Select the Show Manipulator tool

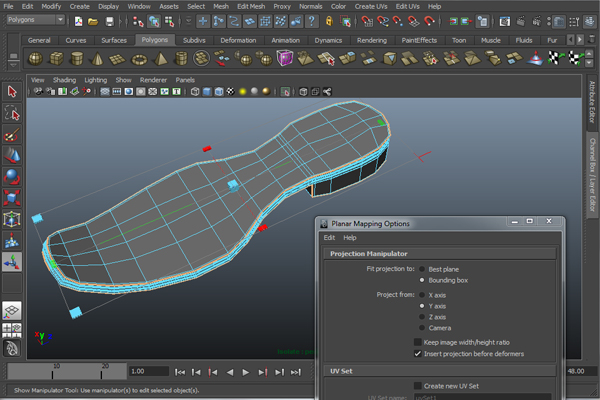(12, 262)
